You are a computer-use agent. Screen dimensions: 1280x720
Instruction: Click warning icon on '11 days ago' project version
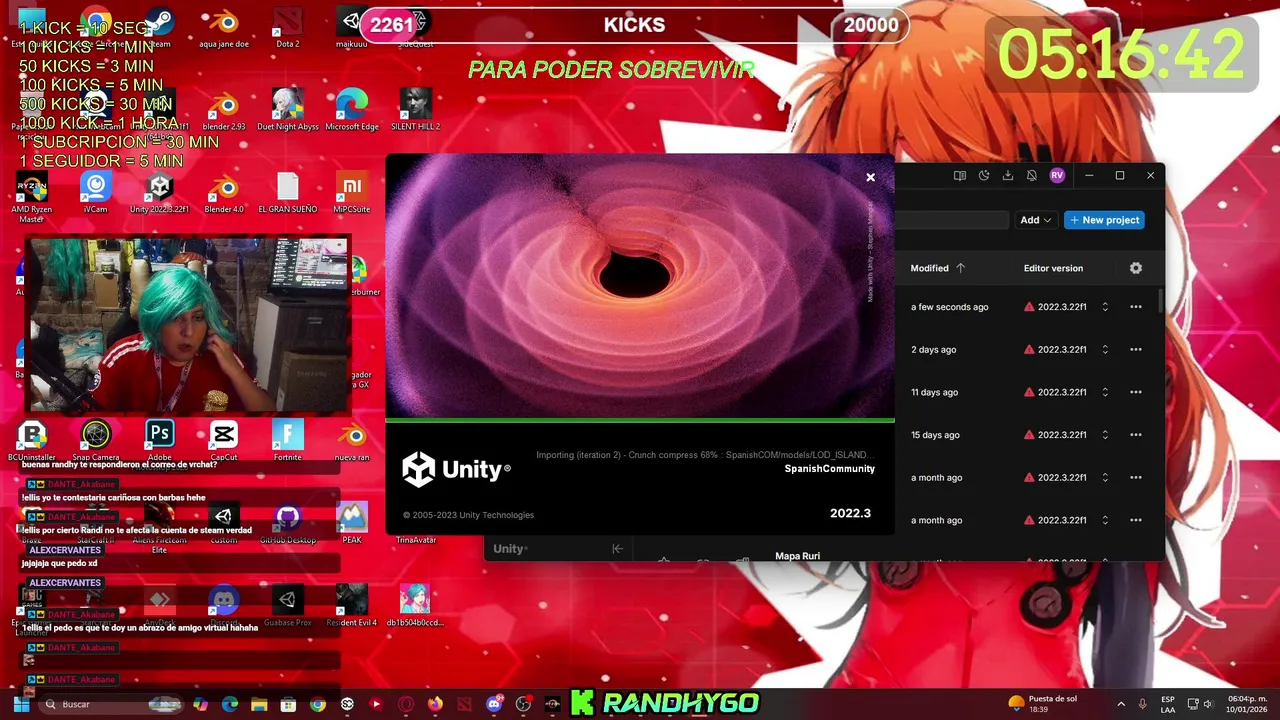[1029, 392]
